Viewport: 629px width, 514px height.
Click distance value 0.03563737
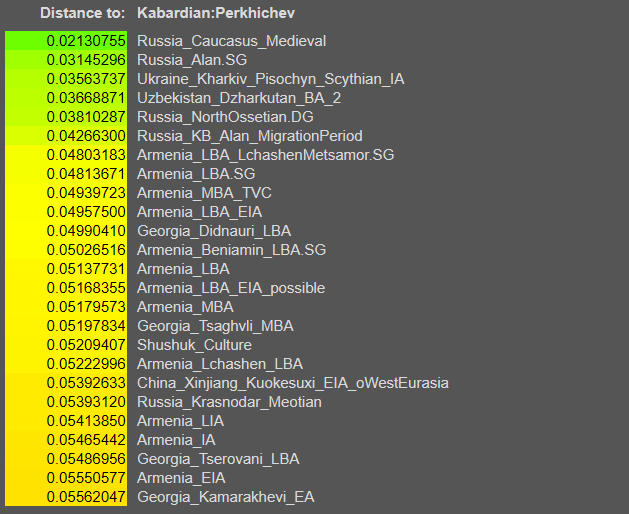86,79
